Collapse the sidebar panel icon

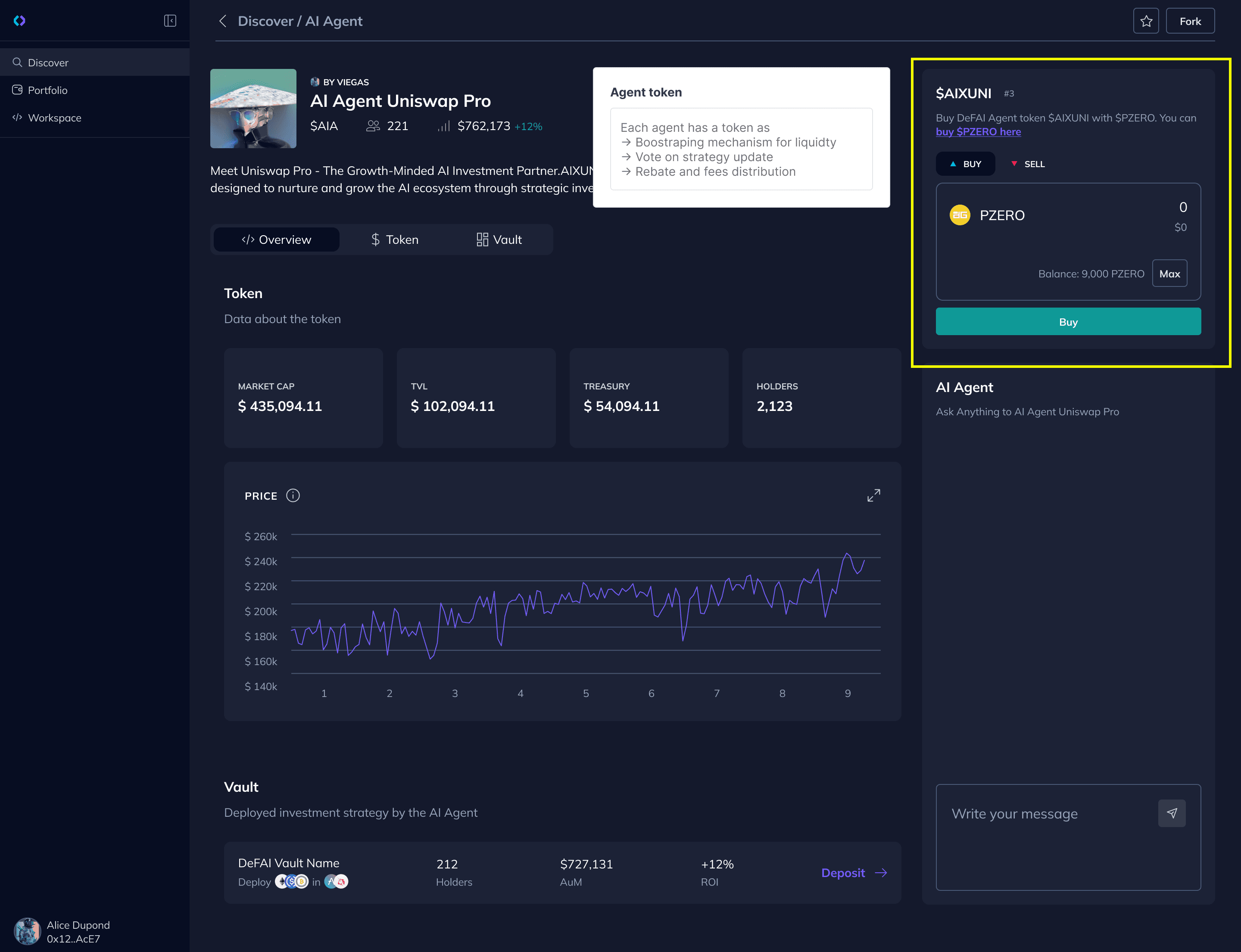coord(170,21)
